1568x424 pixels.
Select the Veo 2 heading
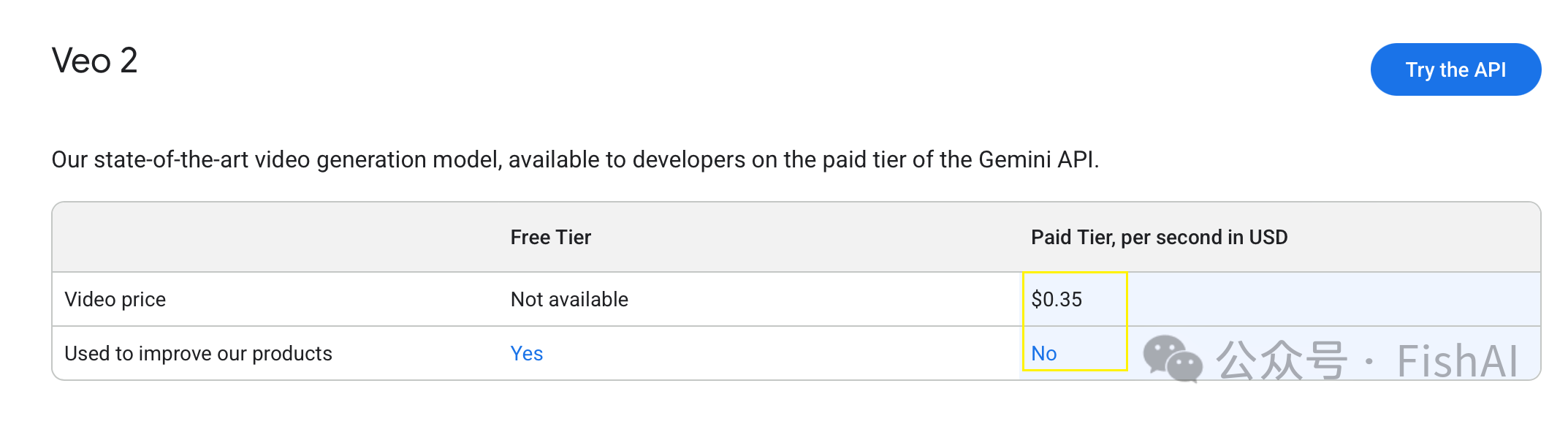coord(94,61)
